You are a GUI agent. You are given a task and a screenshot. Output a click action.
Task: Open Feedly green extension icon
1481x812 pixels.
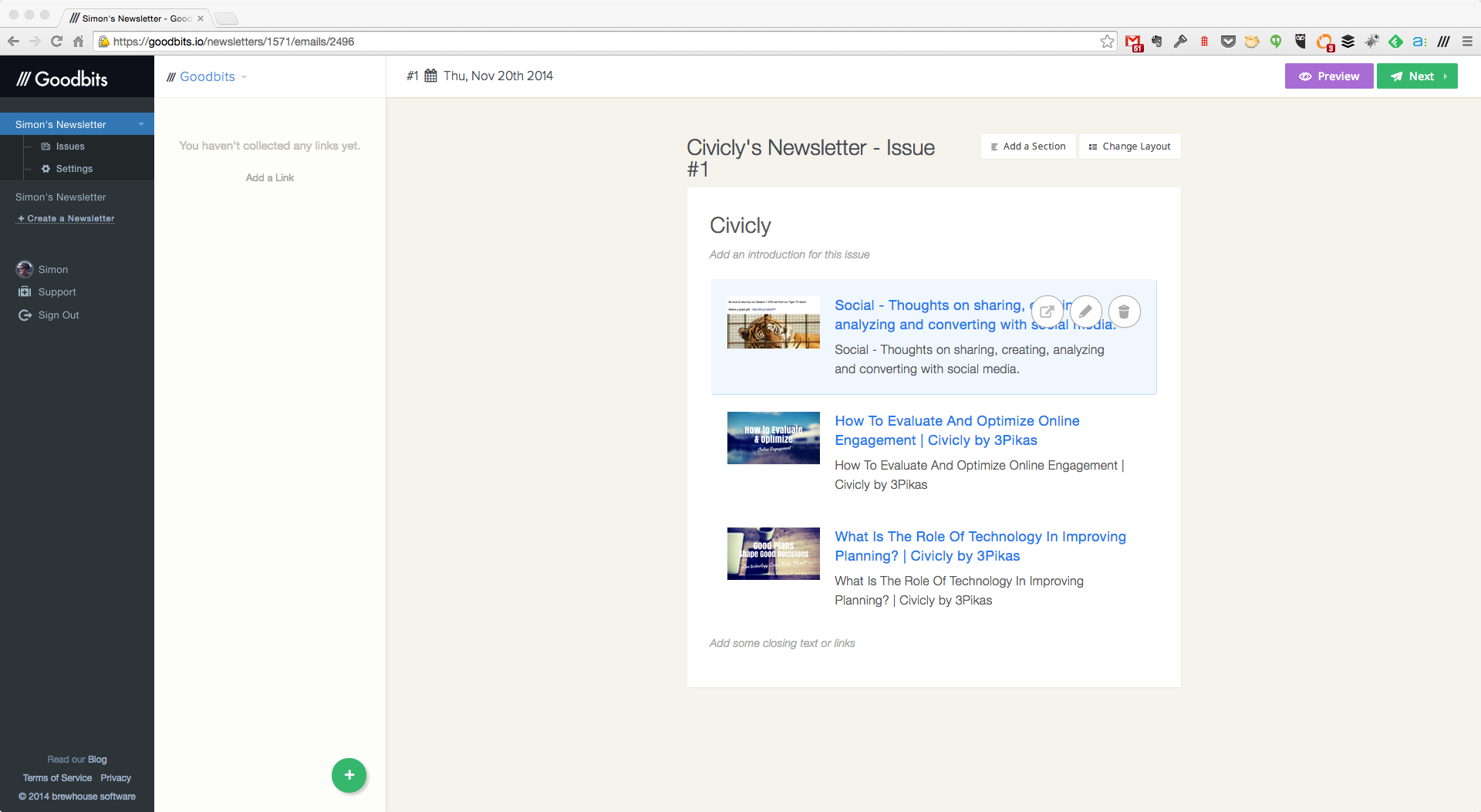click(x=1395, y=42)
